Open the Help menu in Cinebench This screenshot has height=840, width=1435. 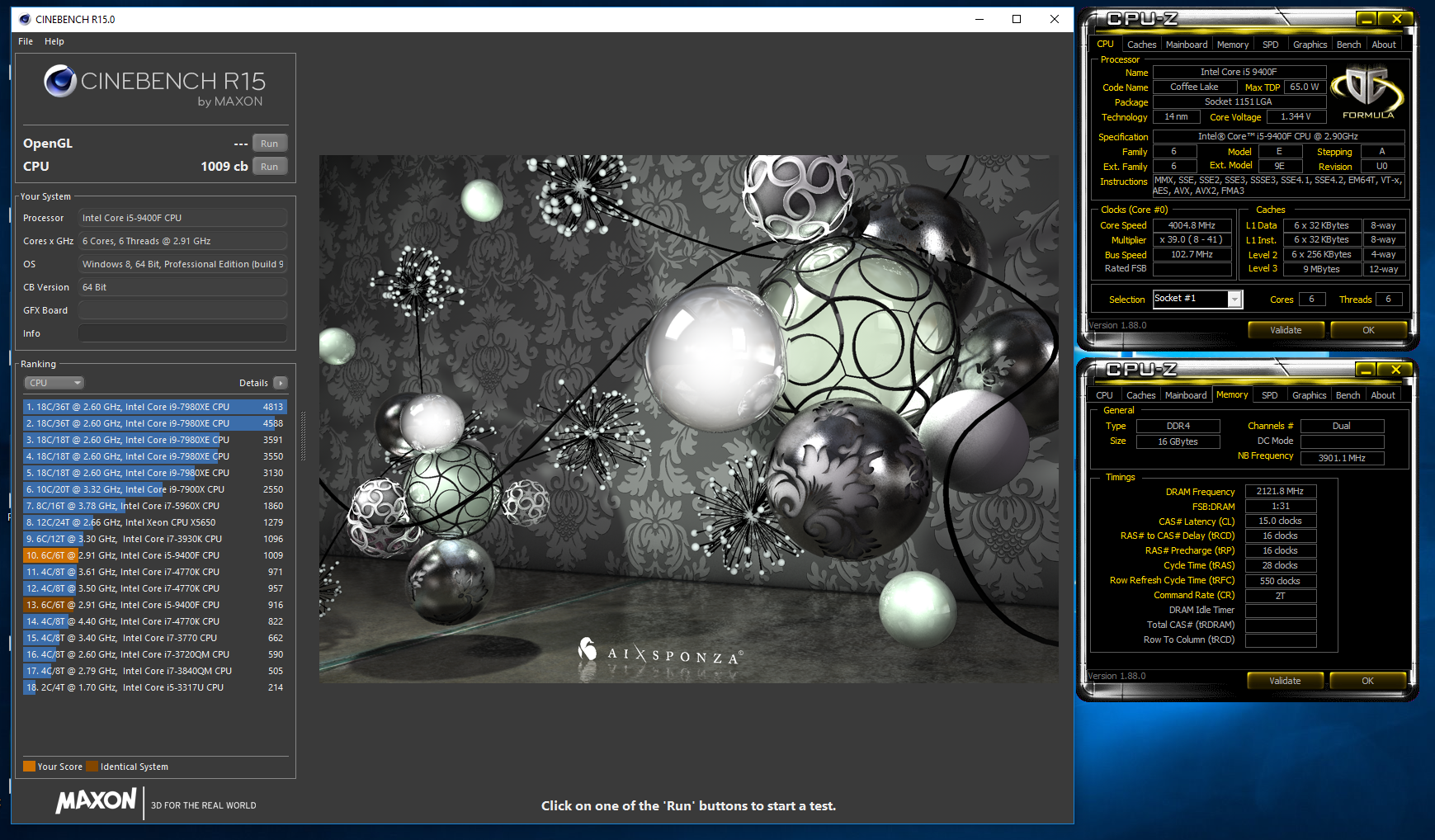click(x=54, y=41)
